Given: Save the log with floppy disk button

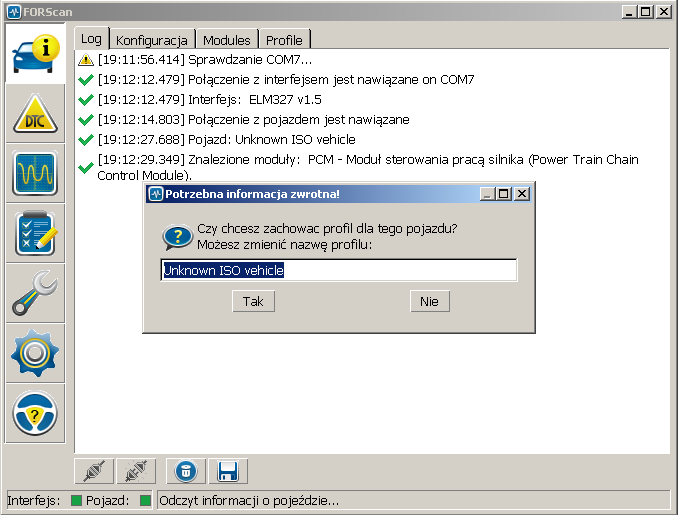Looking at the screenshot, I should tap(227, 471).
